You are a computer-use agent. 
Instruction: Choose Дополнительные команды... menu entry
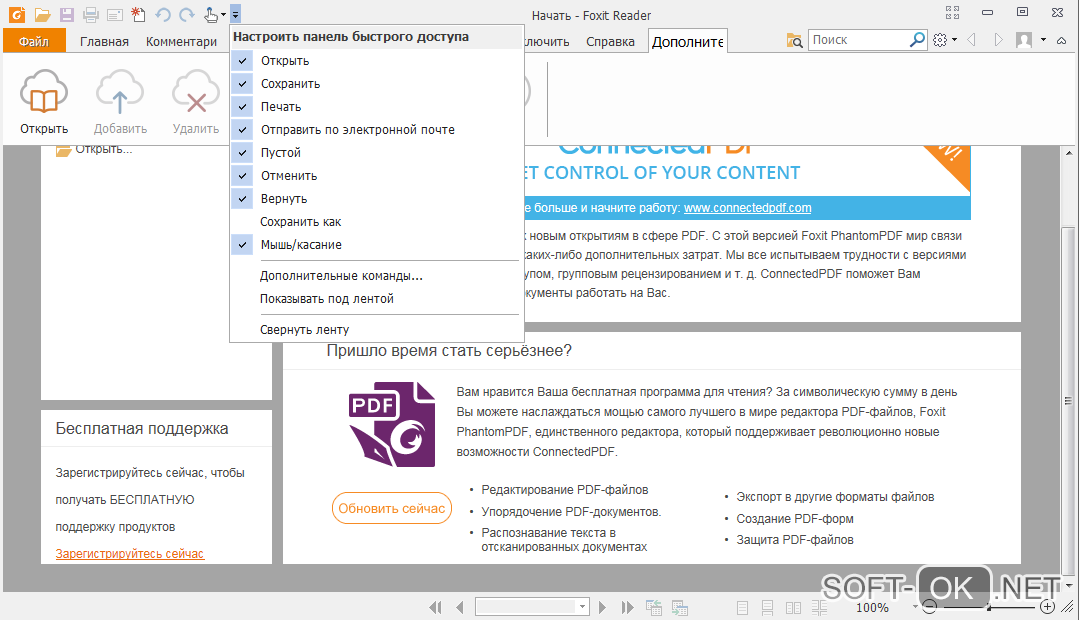[377, 276]
